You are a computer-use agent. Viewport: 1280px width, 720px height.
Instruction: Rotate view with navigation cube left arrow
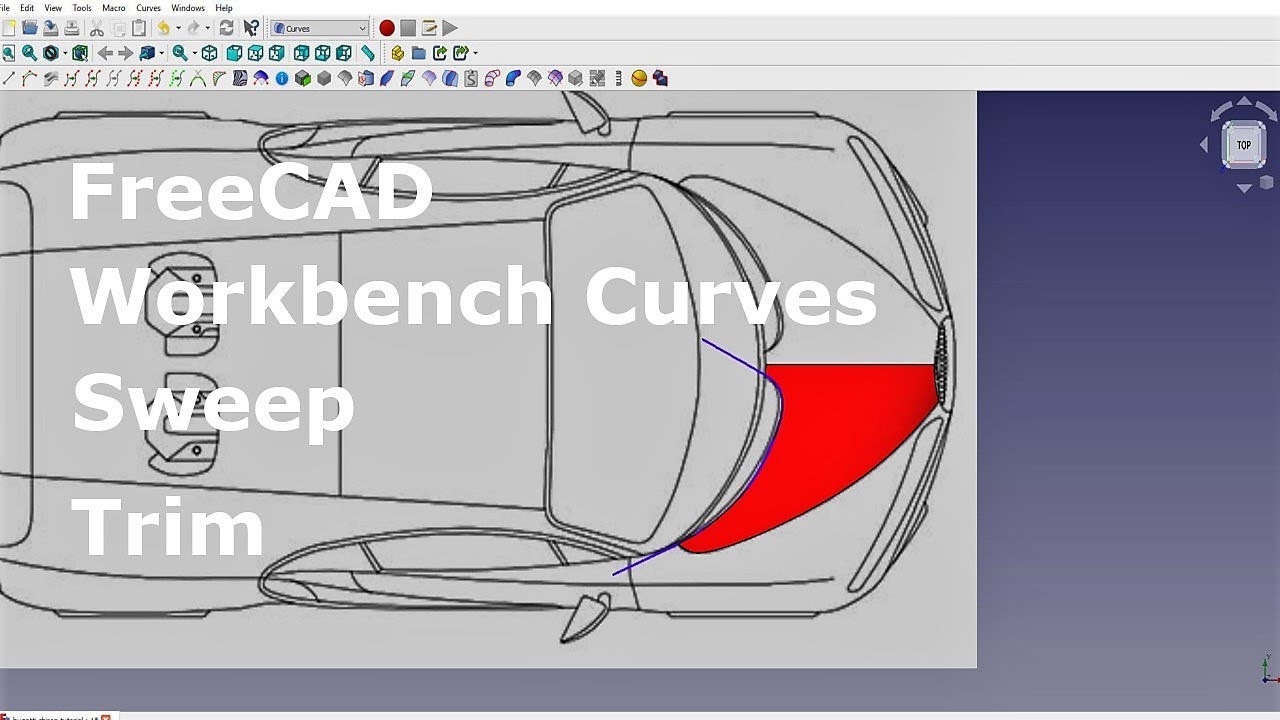coord(1204,145)
